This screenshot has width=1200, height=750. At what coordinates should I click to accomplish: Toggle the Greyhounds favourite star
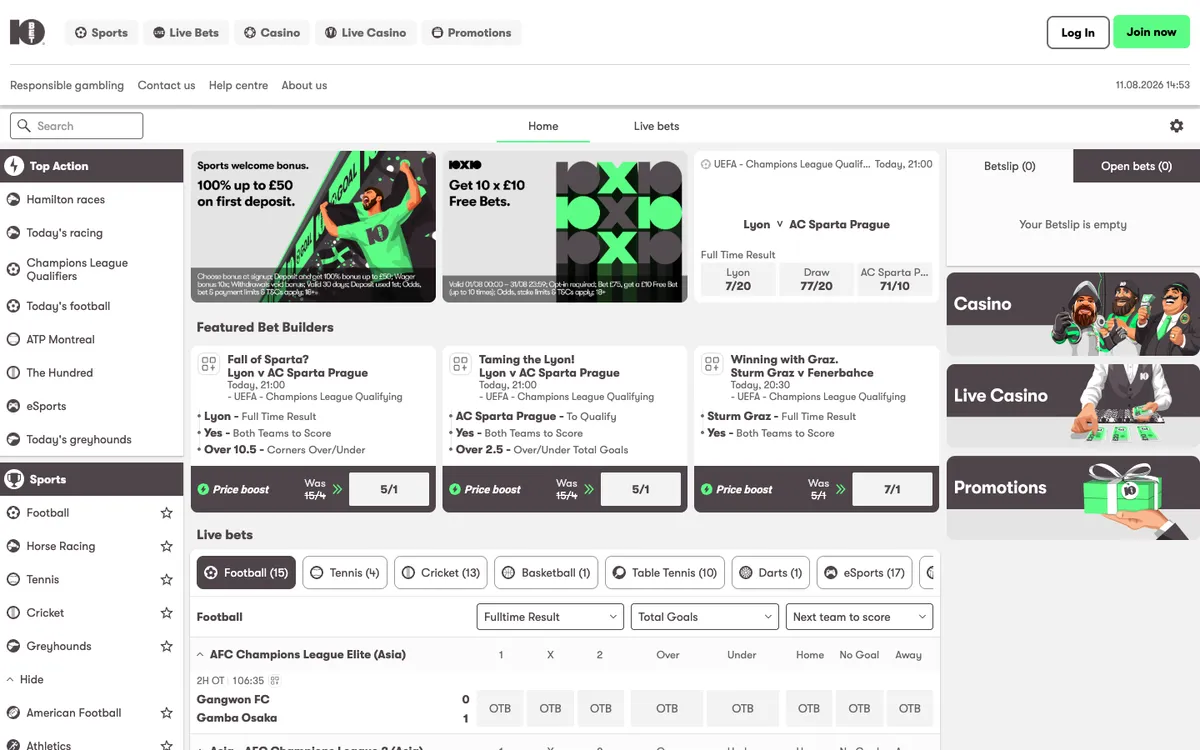pos(167,646)
